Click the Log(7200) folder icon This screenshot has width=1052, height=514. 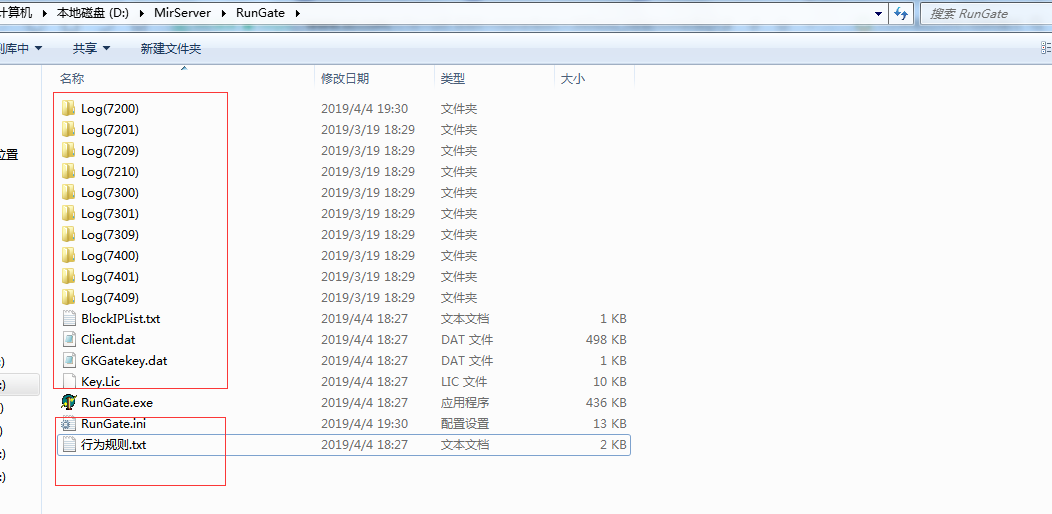(x=68, y=108)
